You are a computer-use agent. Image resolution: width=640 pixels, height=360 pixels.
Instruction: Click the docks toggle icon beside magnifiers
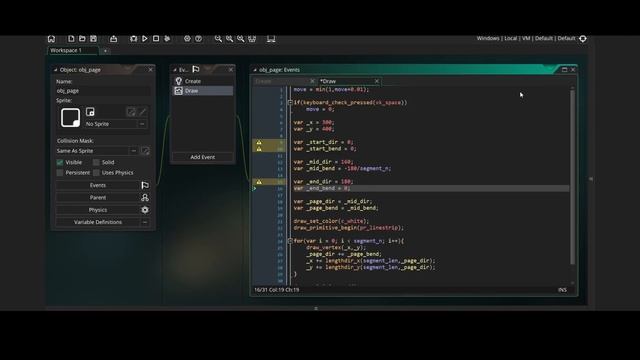252,38
